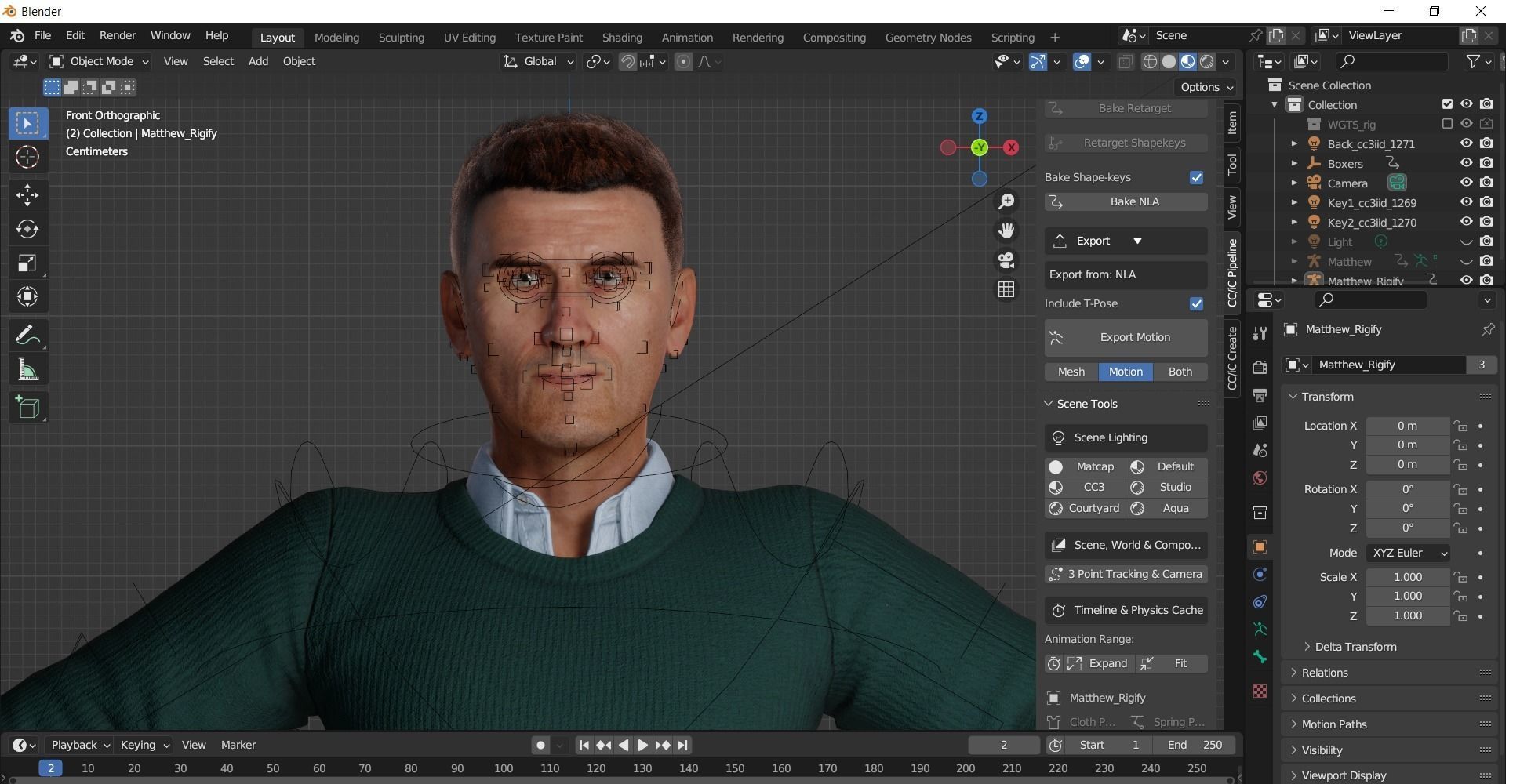This screenshot has height=784, width=1531.
Task: Hide Key2_cc3iid_1270 via its eye icon
Action: point(1466,222)
